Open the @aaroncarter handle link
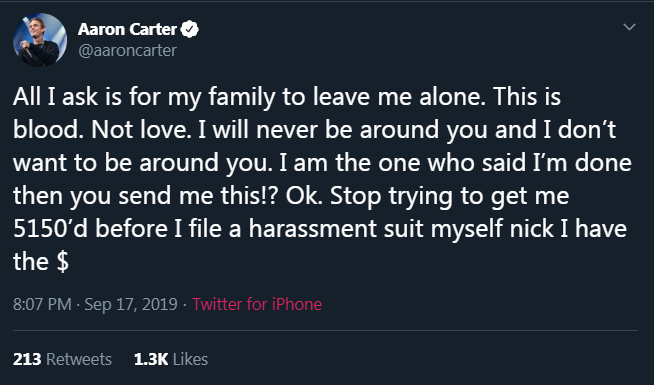Viewport: 654px width, 385px height. 127,50
